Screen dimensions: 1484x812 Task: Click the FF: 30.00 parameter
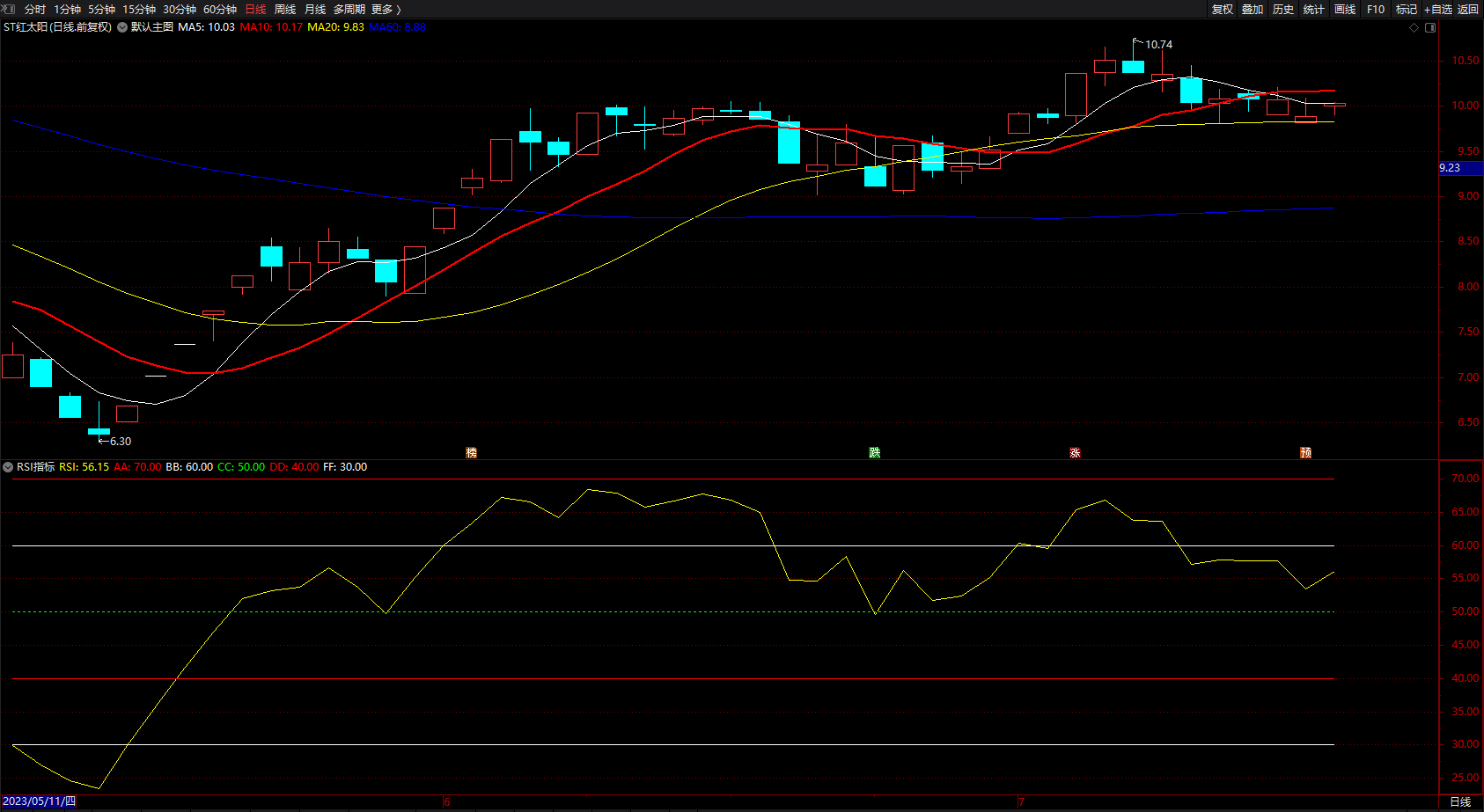pos(345,467)
